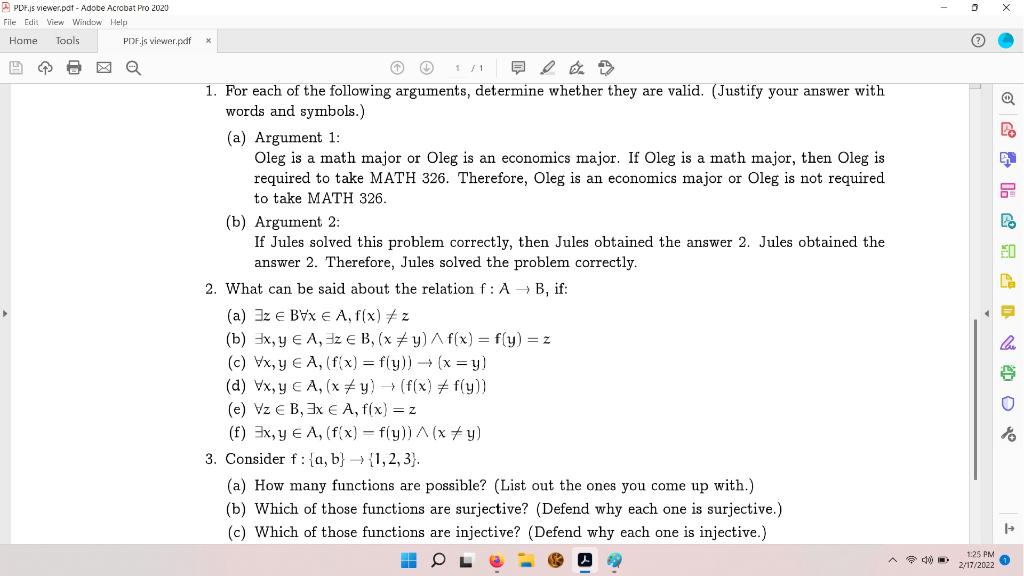Click the page number input field
1024x576 pixels.
457,67
